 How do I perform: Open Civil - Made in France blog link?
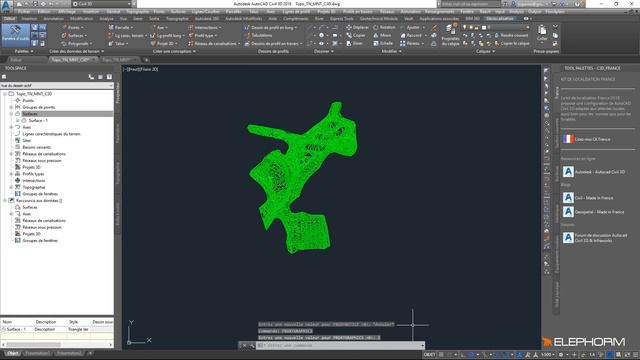tap(588, 198)
